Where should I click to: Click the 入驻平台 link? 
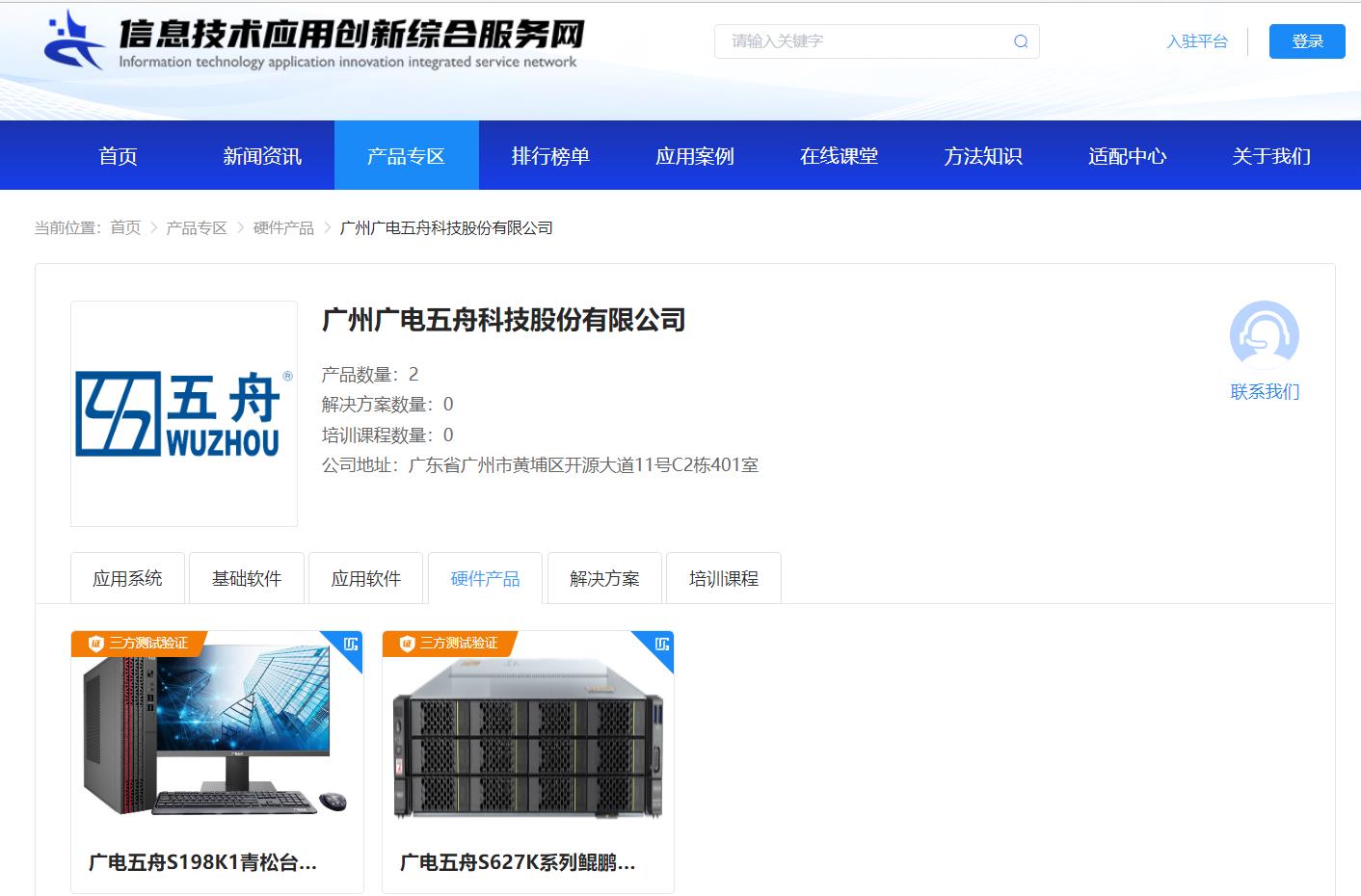(x=1197, y=41)
